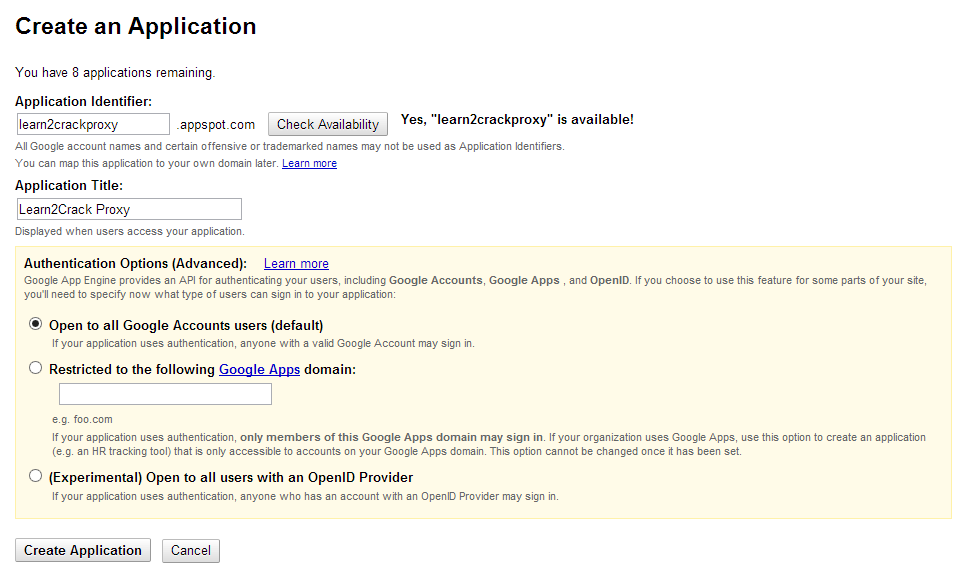Open Learn more link about domain mapping
The width and height of the screenshot is (976, 577).
(x=309, y=163)
